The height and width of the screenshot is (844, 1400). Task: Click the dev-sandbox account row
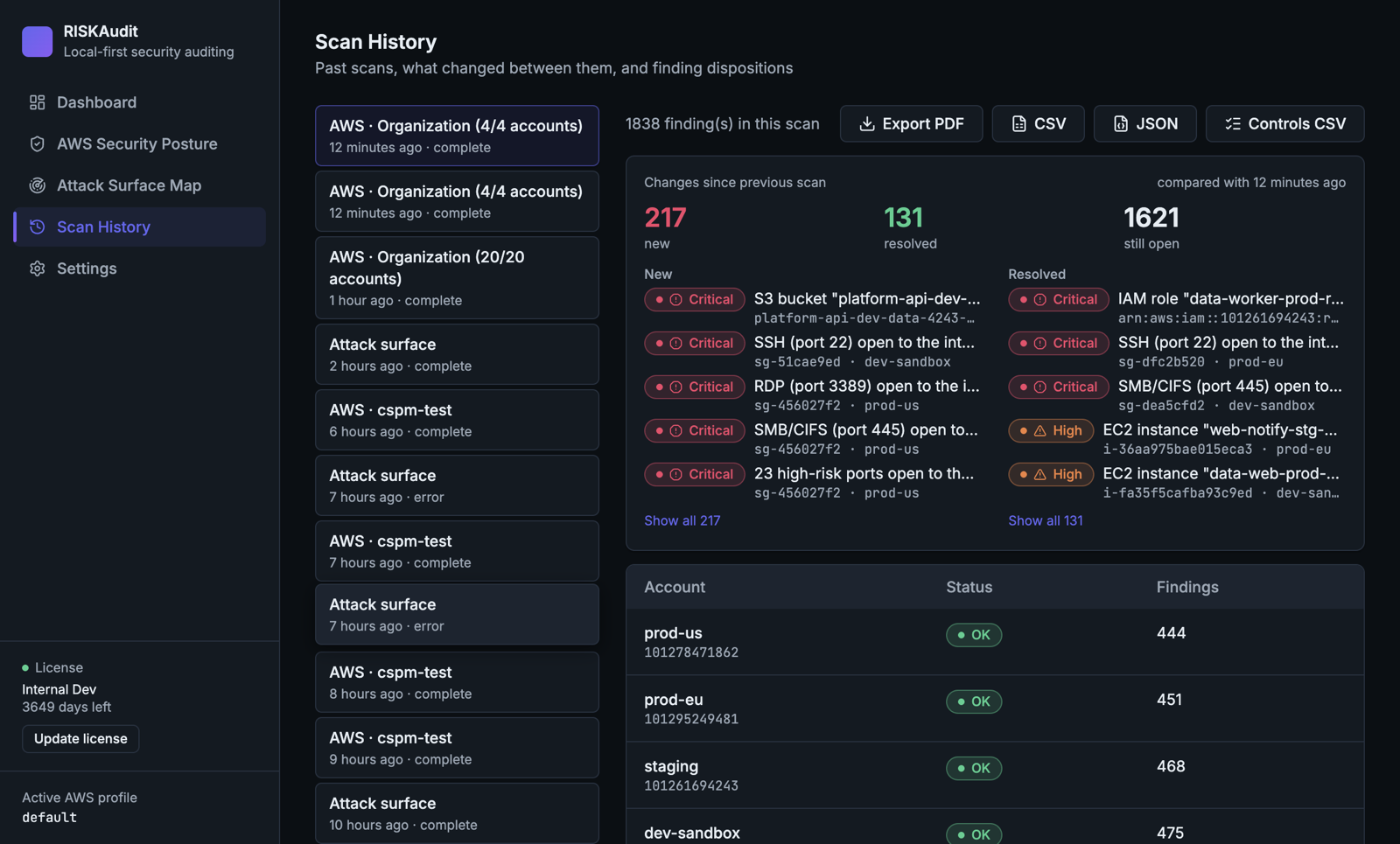click(x=995, y=827)
